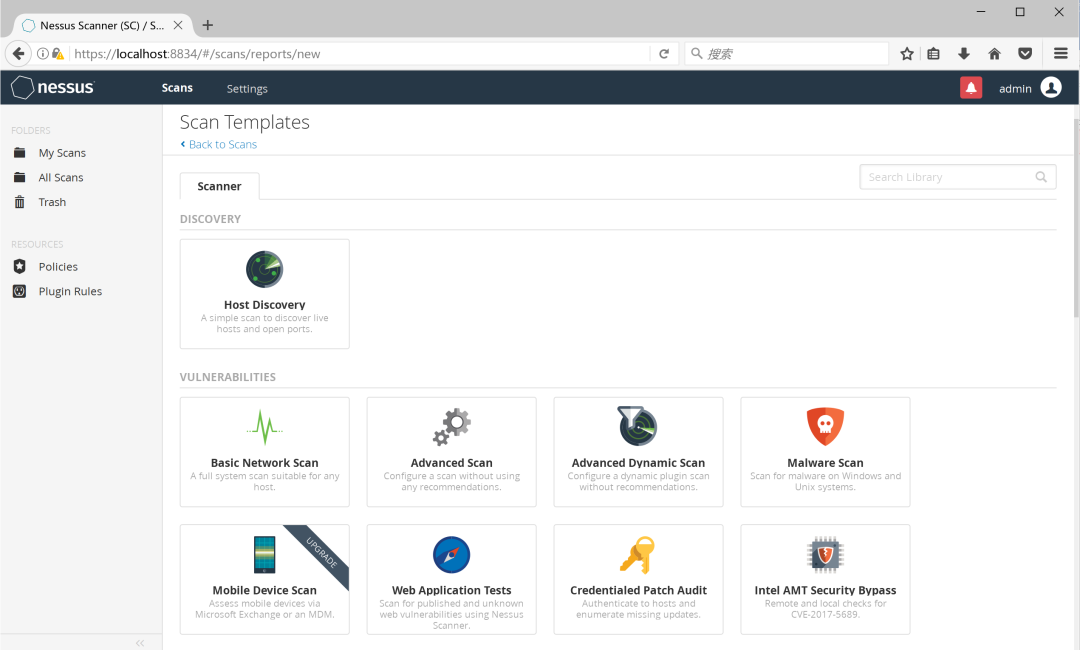Click the admin username label

pyautogui.click(x=1015, y=89)
